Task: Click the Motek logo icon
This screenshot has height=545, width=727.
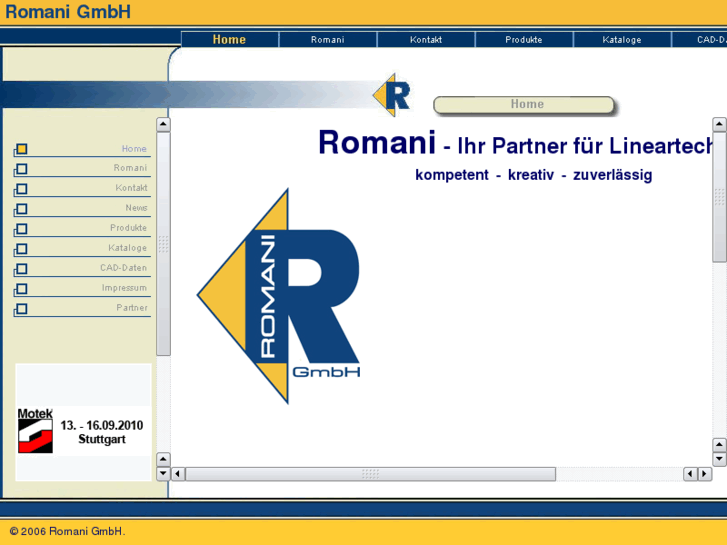Action: point(35,431)
